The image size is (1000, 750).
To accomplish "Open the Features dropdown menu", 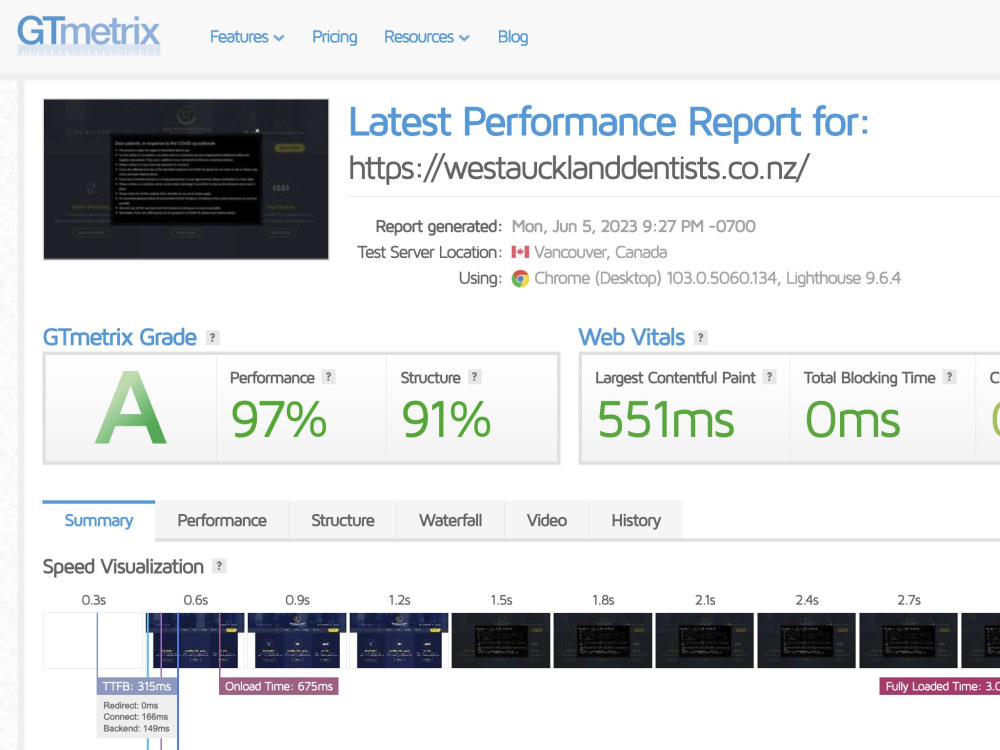I will (247, 37).
